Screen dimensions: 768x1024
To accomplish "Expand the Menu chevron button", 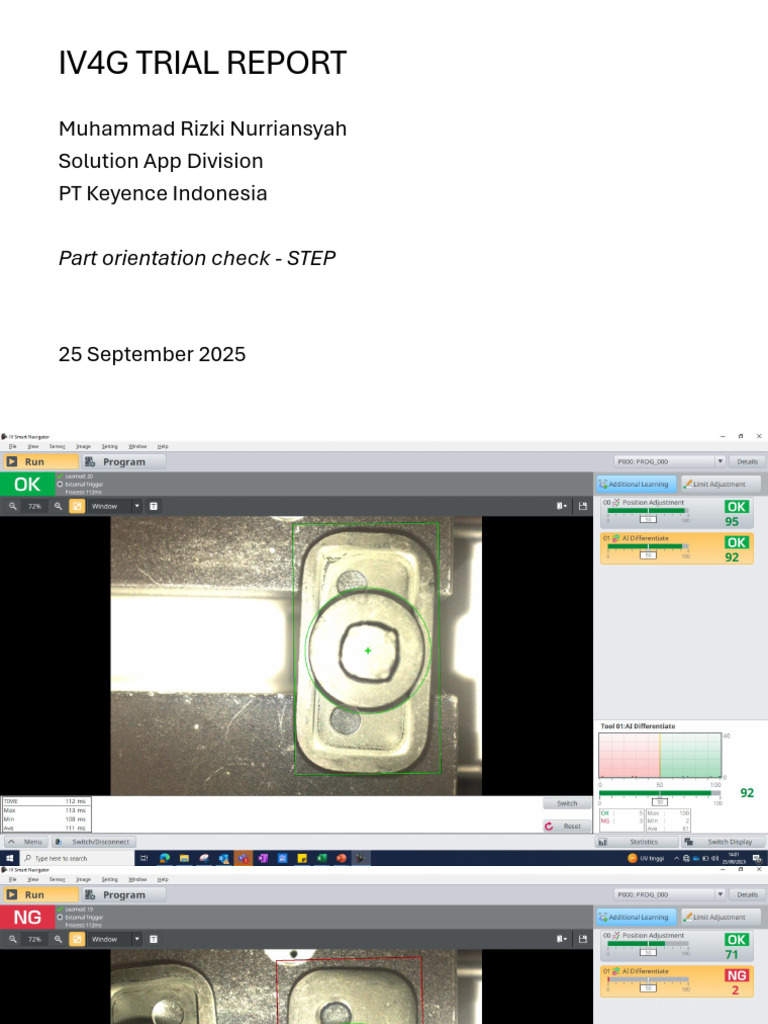I will (x=26, y=842).
